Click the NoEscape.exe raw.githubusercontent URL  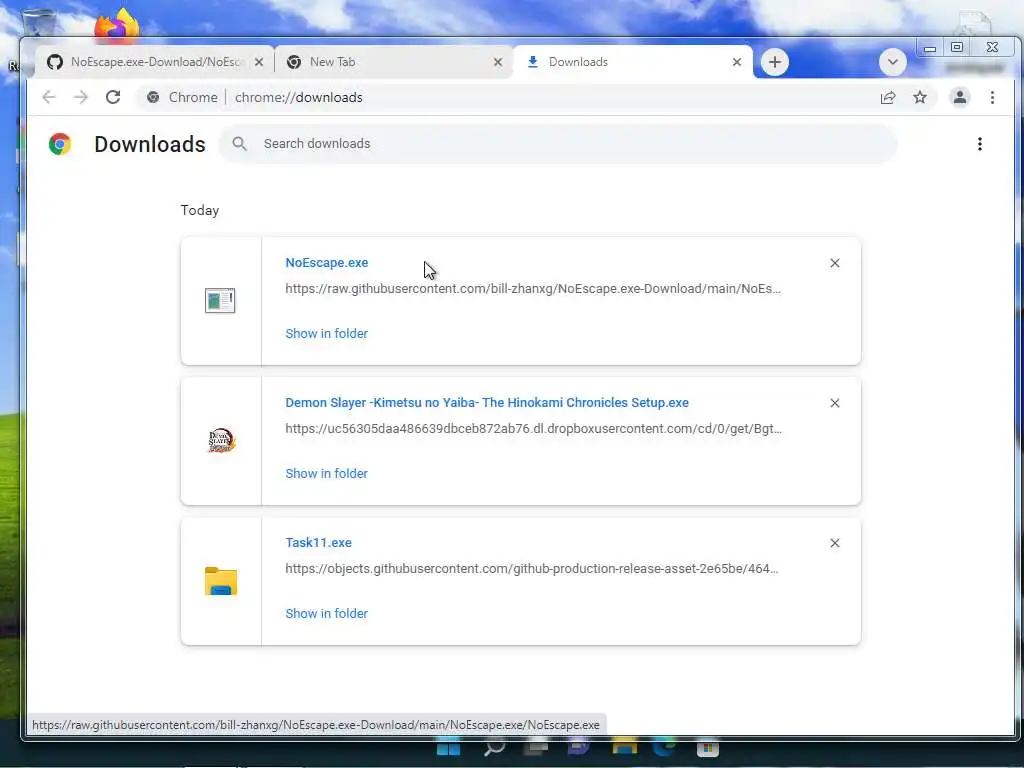pos(533,289)
